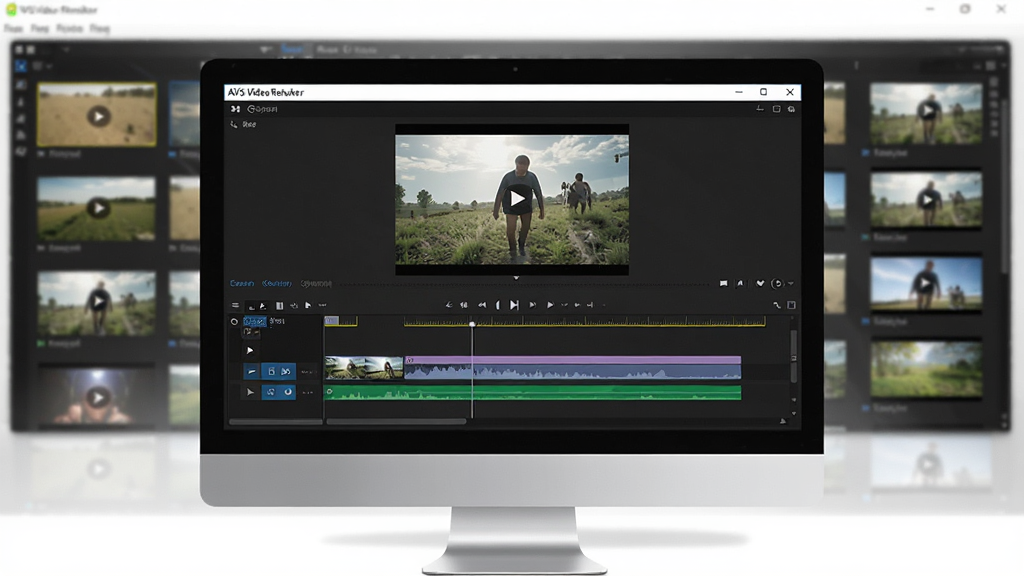The height and width of the screenshot is (576, 1024).
Task: Open the third left thumbnail of the walking man
Action: click(97, 303)
